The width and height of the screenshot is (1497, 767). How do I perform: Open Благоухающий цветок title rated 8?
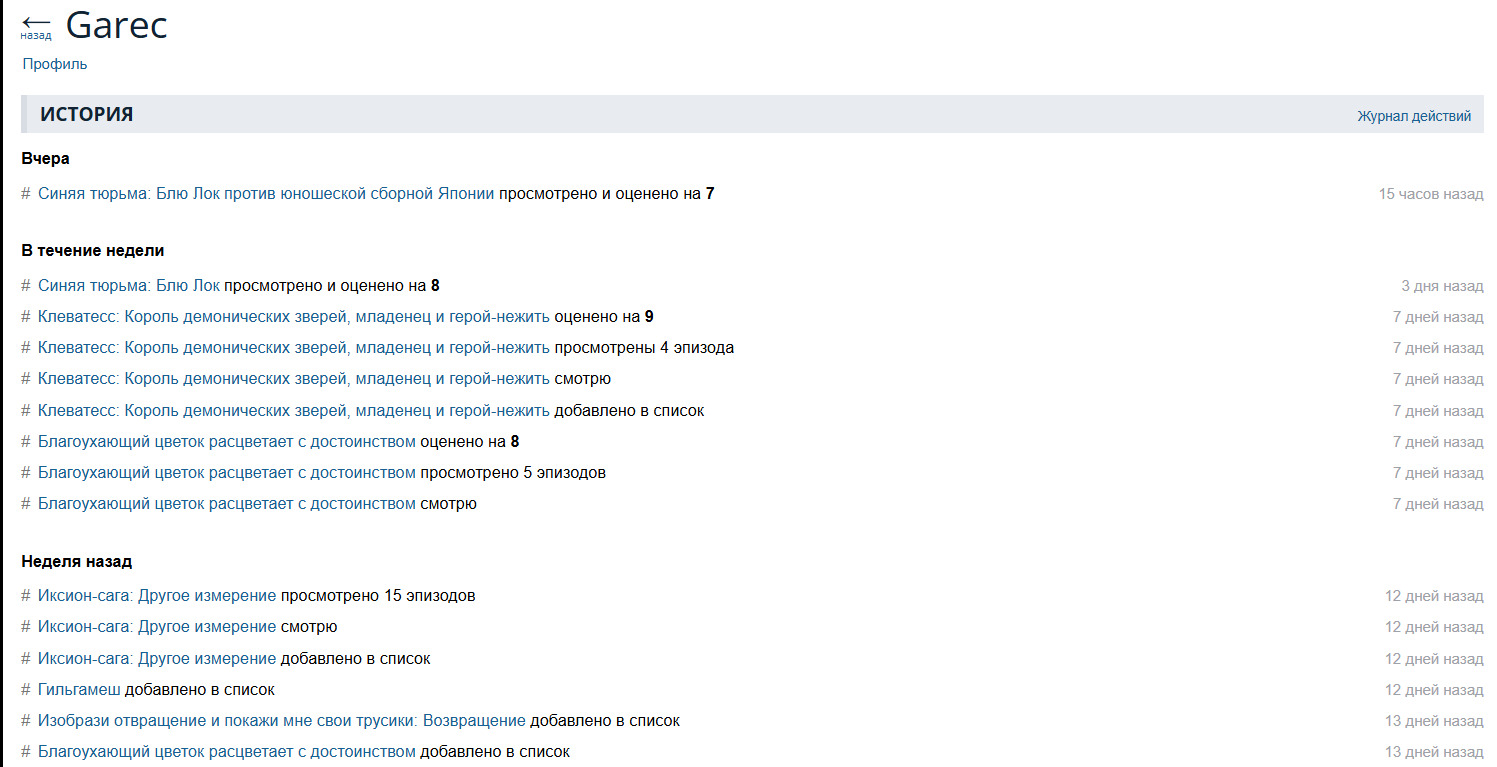pyautogui.click(x=226, y=442)
